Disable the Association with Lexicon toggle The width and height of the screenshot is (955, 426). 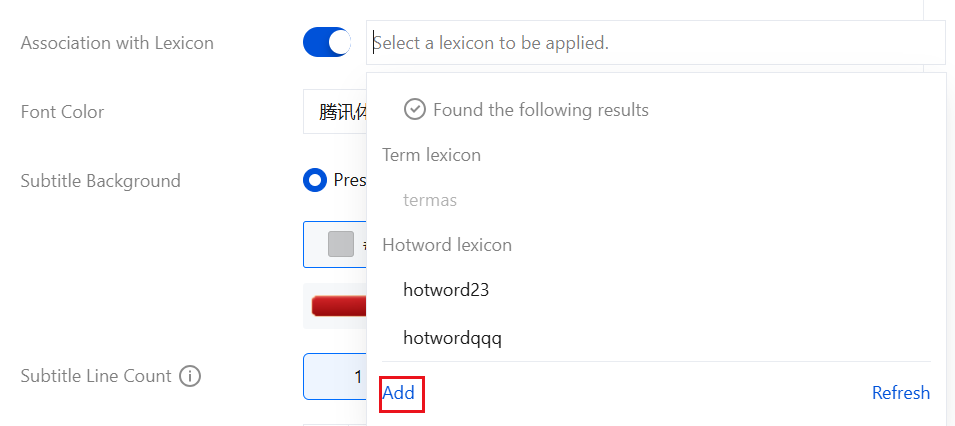[x=327, y=43]
